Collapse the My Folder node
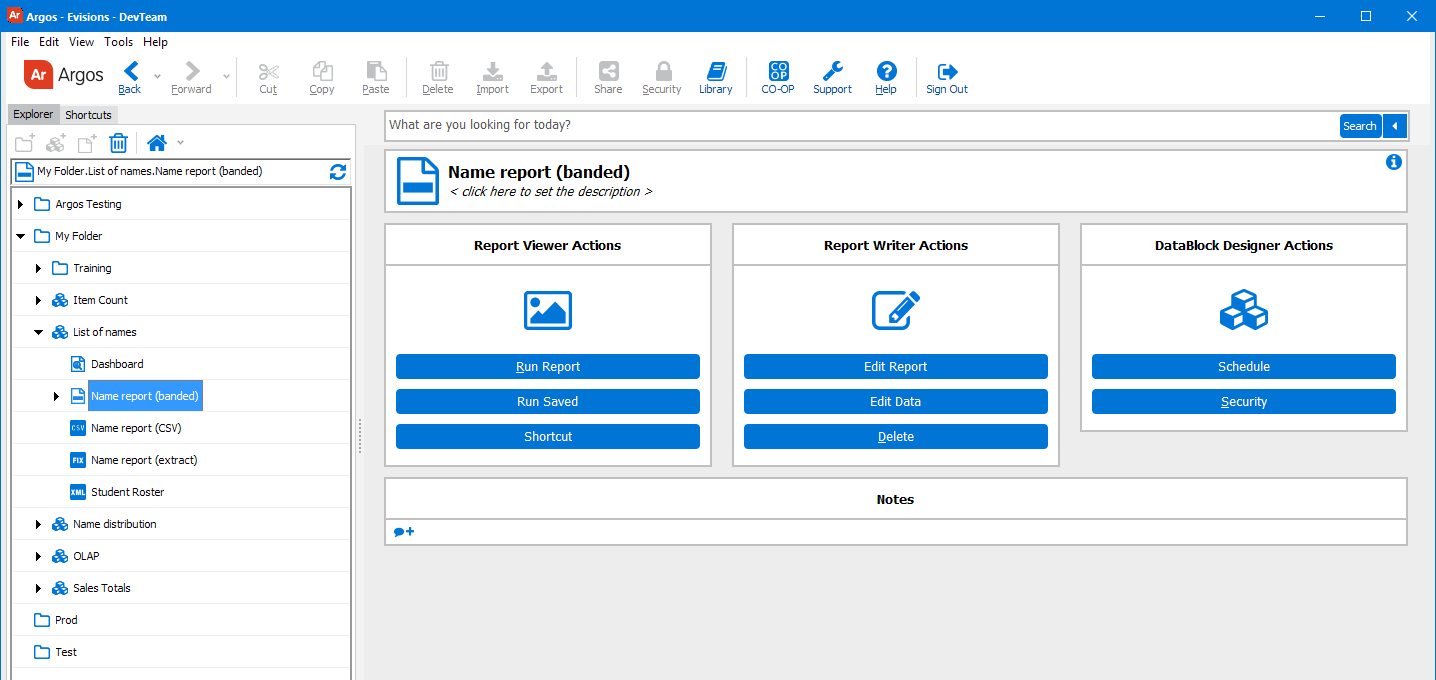Image resolution: width=1436 pixels, height=680 pixels. (21, 236)
